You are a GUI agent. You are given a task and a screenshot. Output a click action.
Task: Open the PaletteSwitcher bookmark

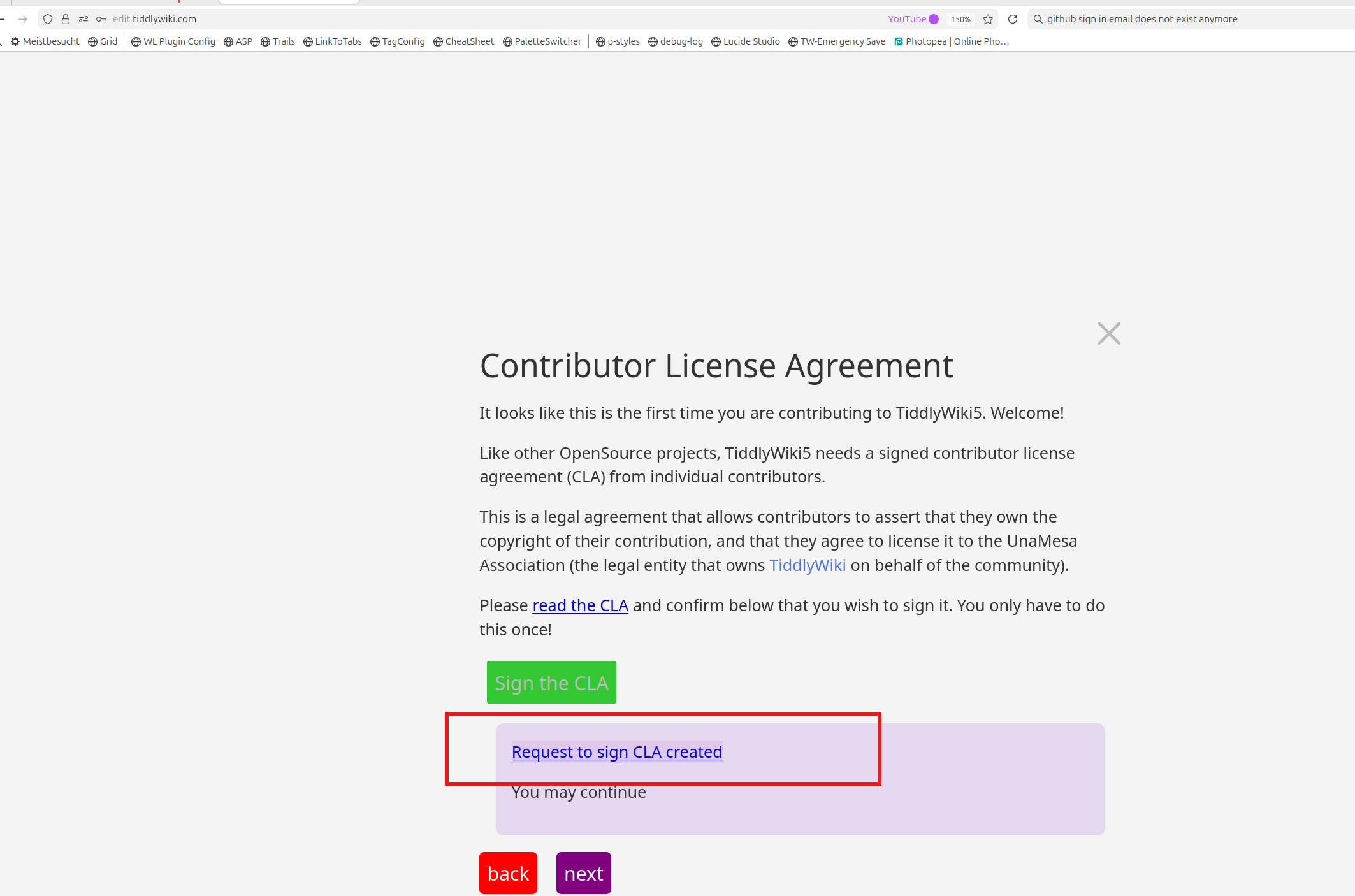542,41
